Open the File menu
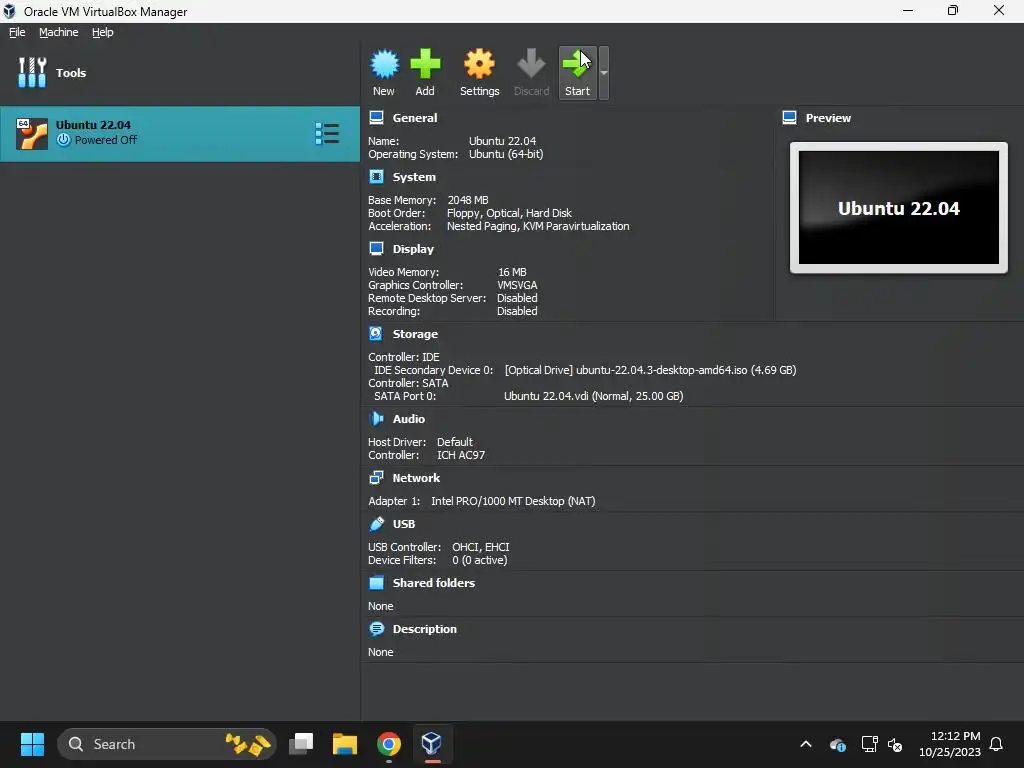 pos(17,32)
